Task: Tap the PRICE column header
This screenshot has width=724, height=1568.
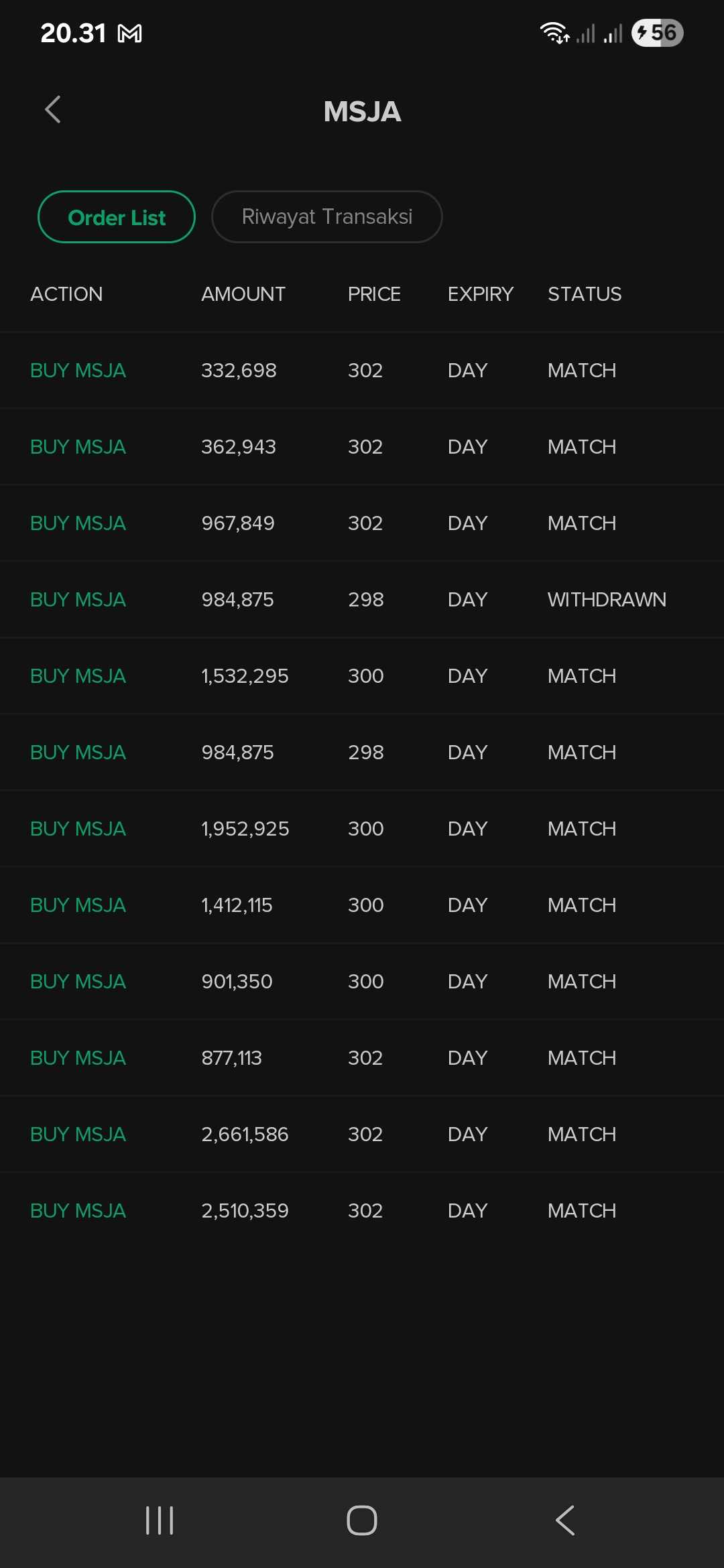Action: point(374,294)
